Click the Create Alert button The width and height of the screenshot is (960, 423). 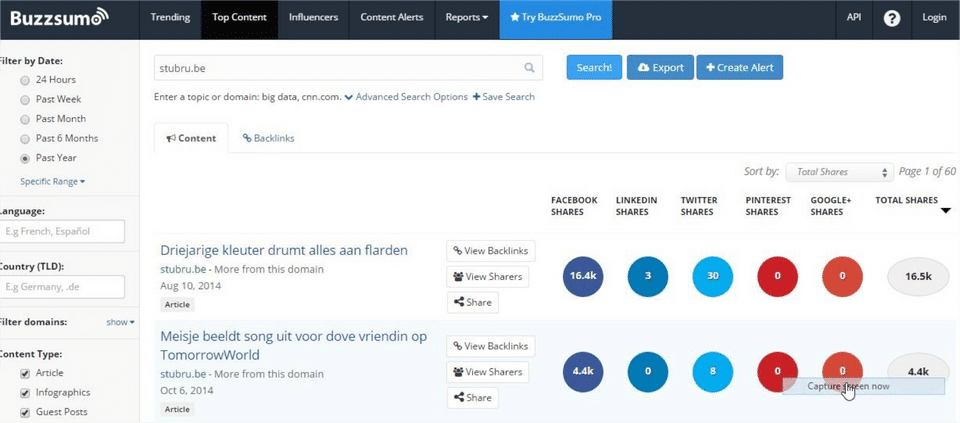point(740,67)
